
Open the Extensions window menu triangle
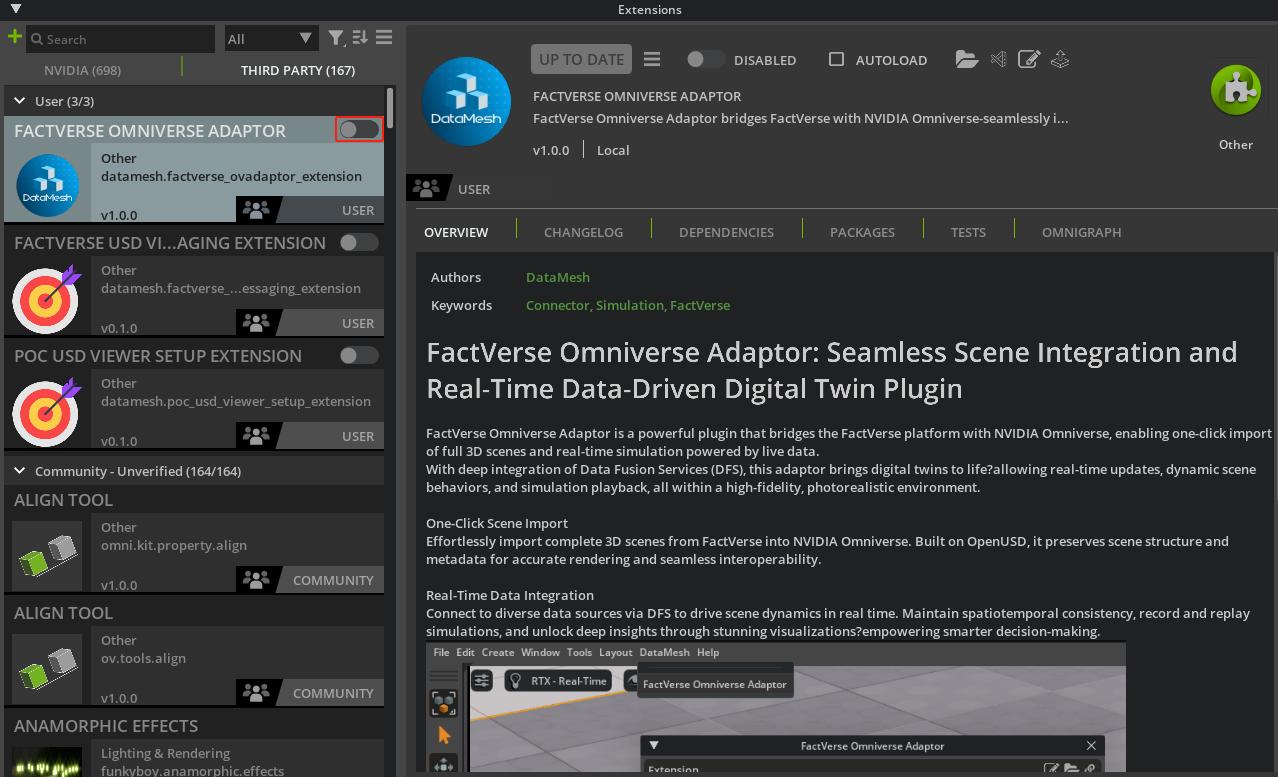15,9
